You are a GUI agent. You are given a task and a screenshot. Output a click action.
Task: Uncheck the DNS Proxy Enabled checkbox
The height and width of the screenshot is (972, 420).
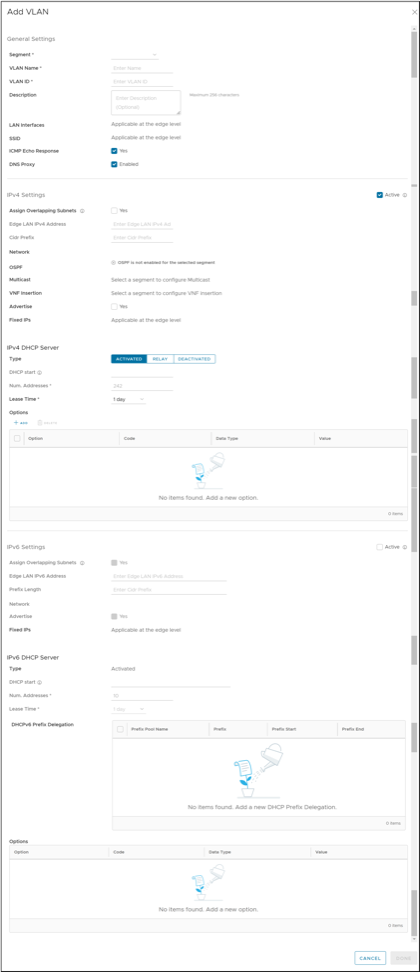coord(114,164)
